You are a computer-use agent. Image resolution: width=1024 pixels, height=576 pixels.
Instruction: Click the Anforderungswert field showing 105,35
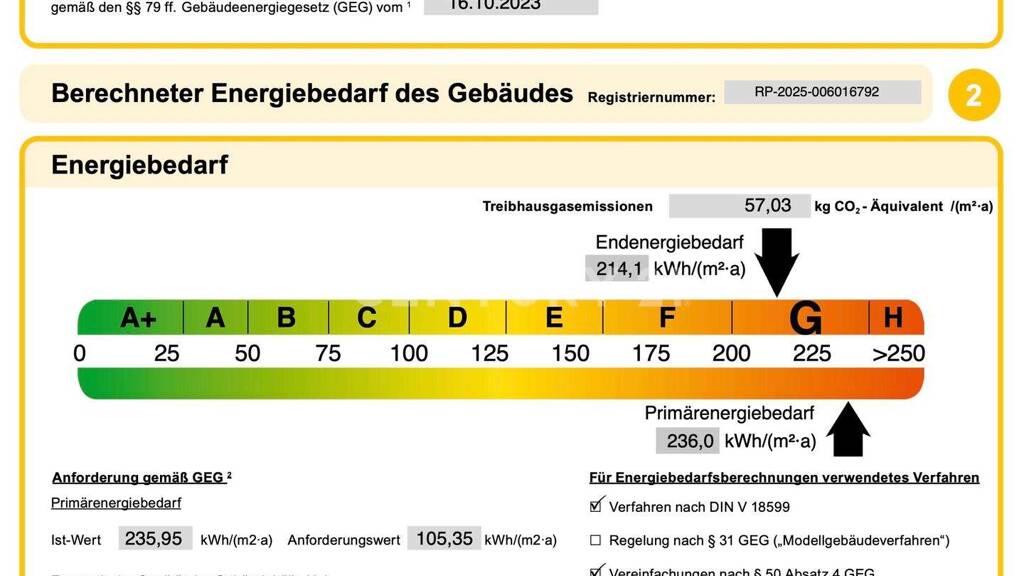[x=444, y=539]
